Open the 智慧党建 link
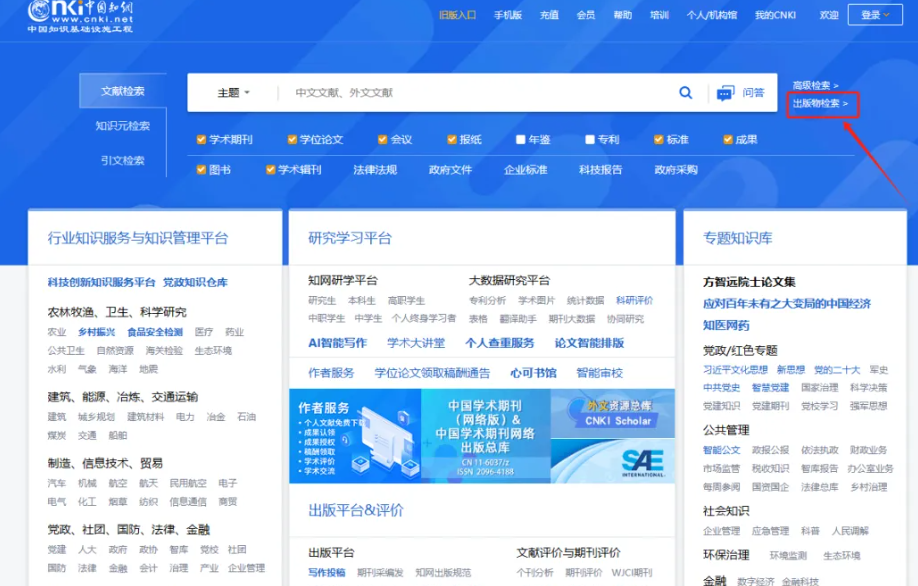Image resolution: width=918 pixels, height=586 pixels. click(770, 388)
